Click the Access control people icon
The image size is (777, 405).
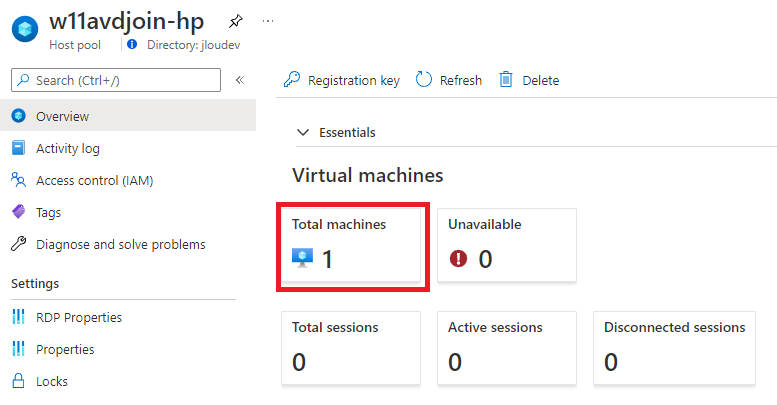[18, 180]
